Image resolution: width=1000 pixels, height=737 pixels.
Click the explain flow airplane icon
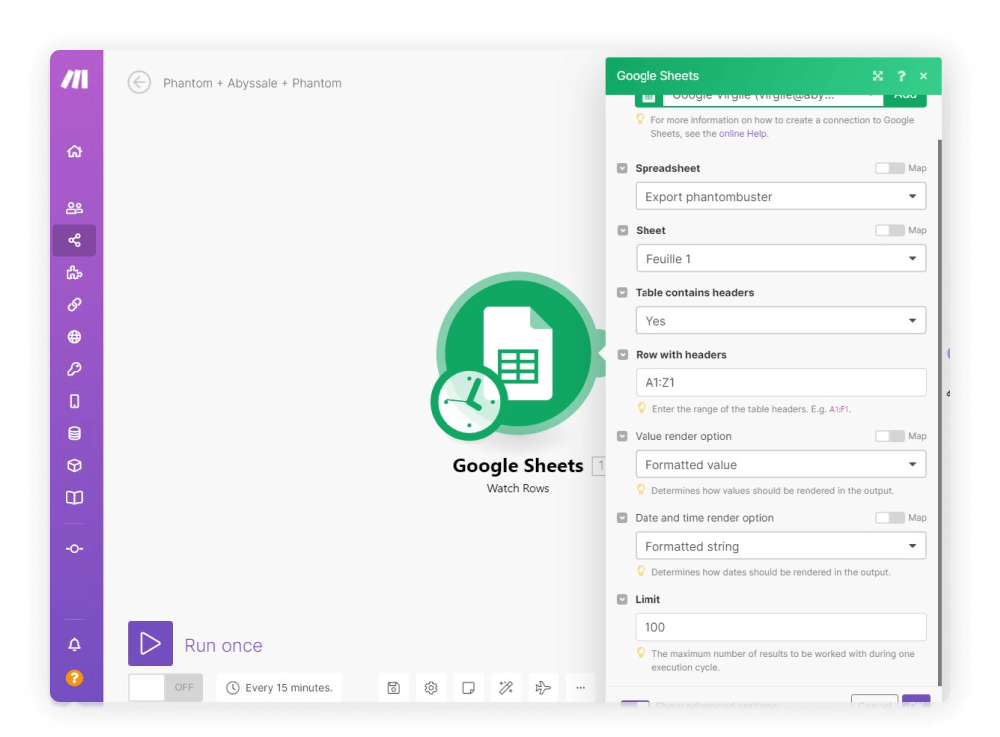tap(543, 688)
